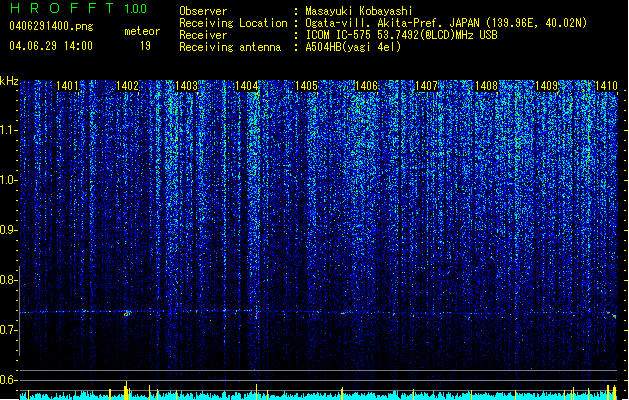Click the 1.1 frequency axis label

8,130
